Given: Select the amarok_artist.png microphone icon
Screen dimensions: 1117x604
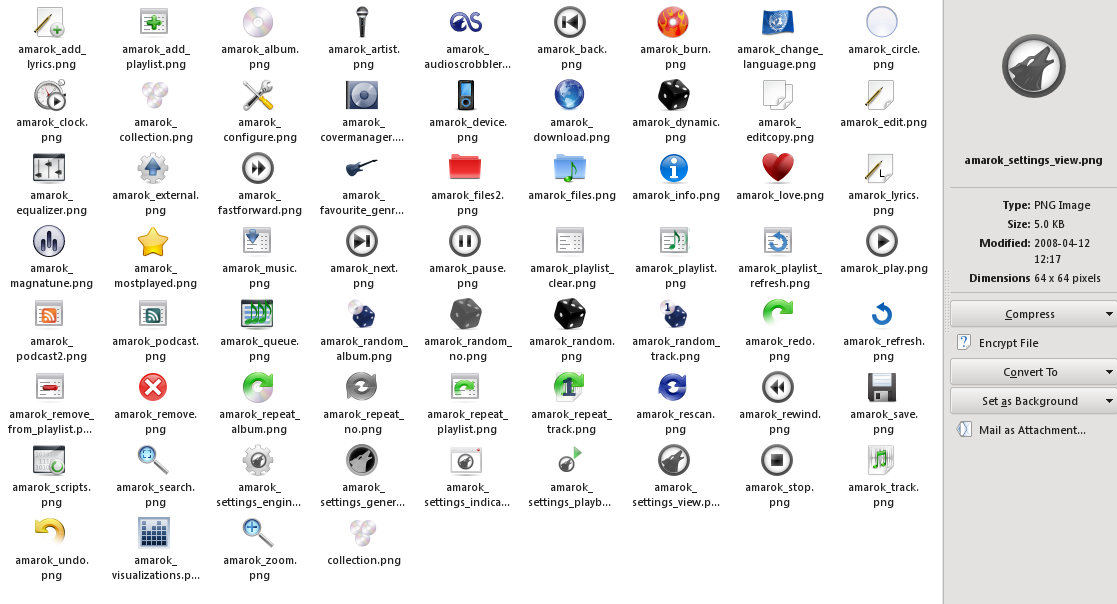Looking at the screenshot, I should 362,23.
